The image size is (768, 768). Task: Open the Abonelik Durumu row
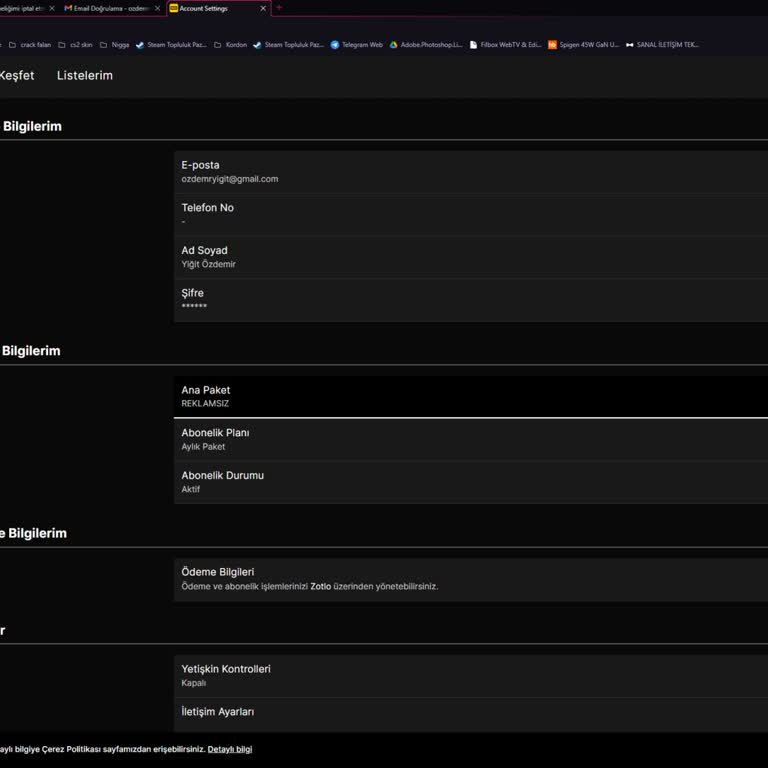point(471,482)
